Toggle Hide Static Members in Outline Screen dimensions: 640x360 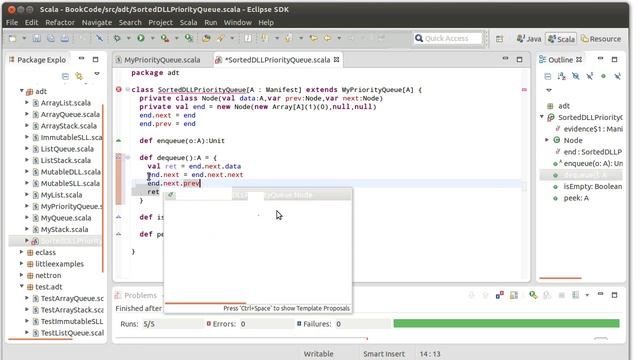[x=589, y=76]
